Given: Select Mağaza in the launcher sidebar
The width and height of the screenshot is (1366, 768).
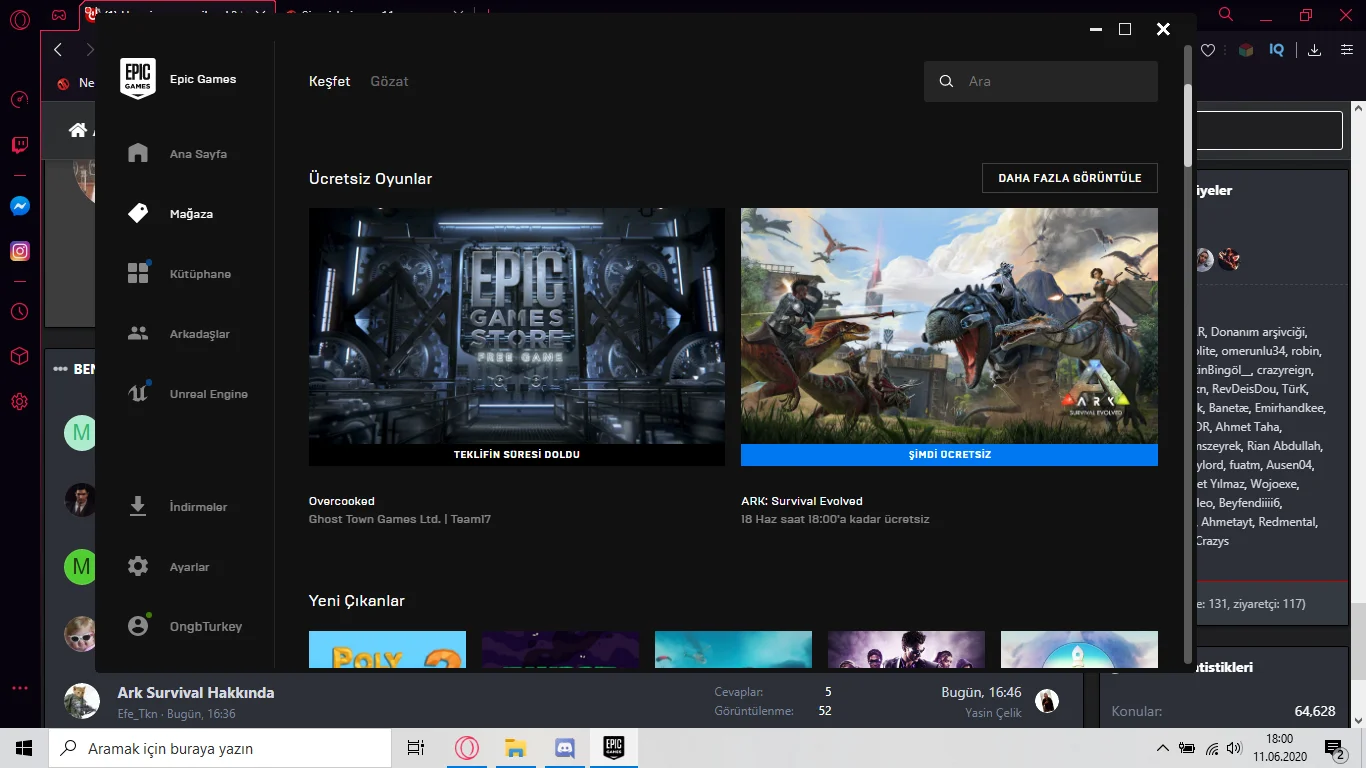Looking at the screenshot, I should click(191, 214).
